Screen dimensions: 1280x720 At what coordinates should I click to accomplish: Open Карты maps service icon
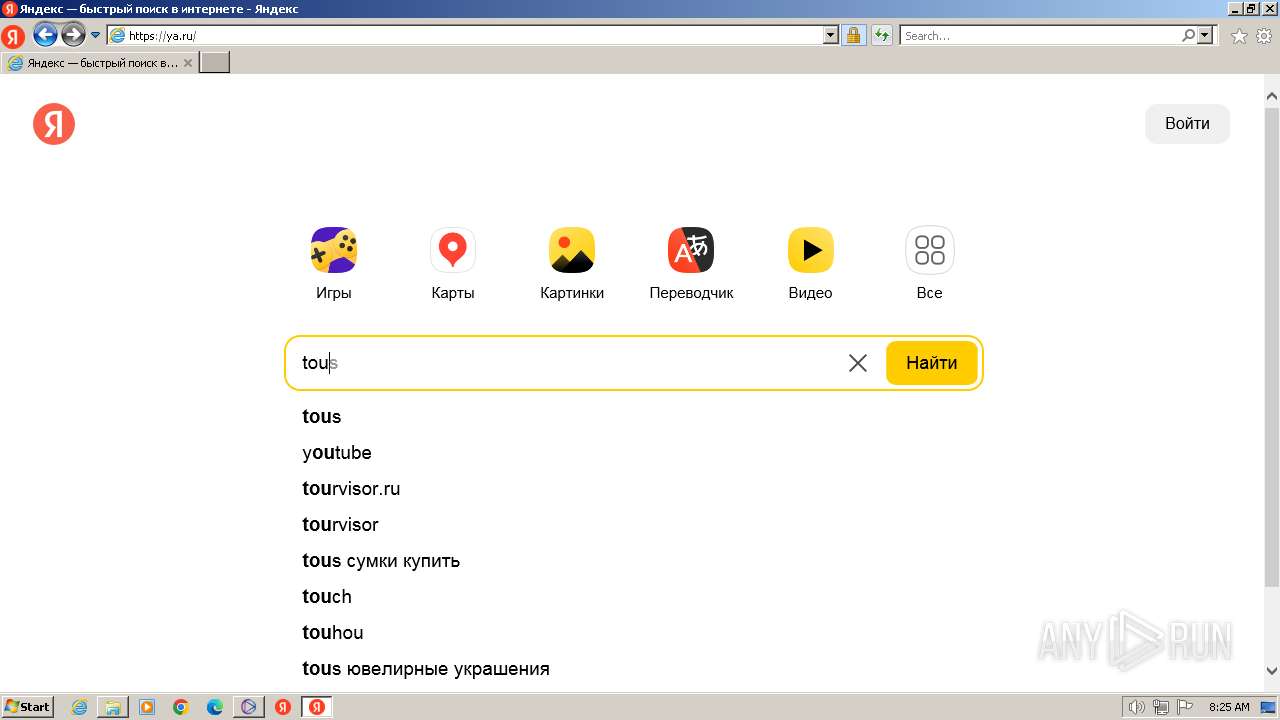click(453, 250)
